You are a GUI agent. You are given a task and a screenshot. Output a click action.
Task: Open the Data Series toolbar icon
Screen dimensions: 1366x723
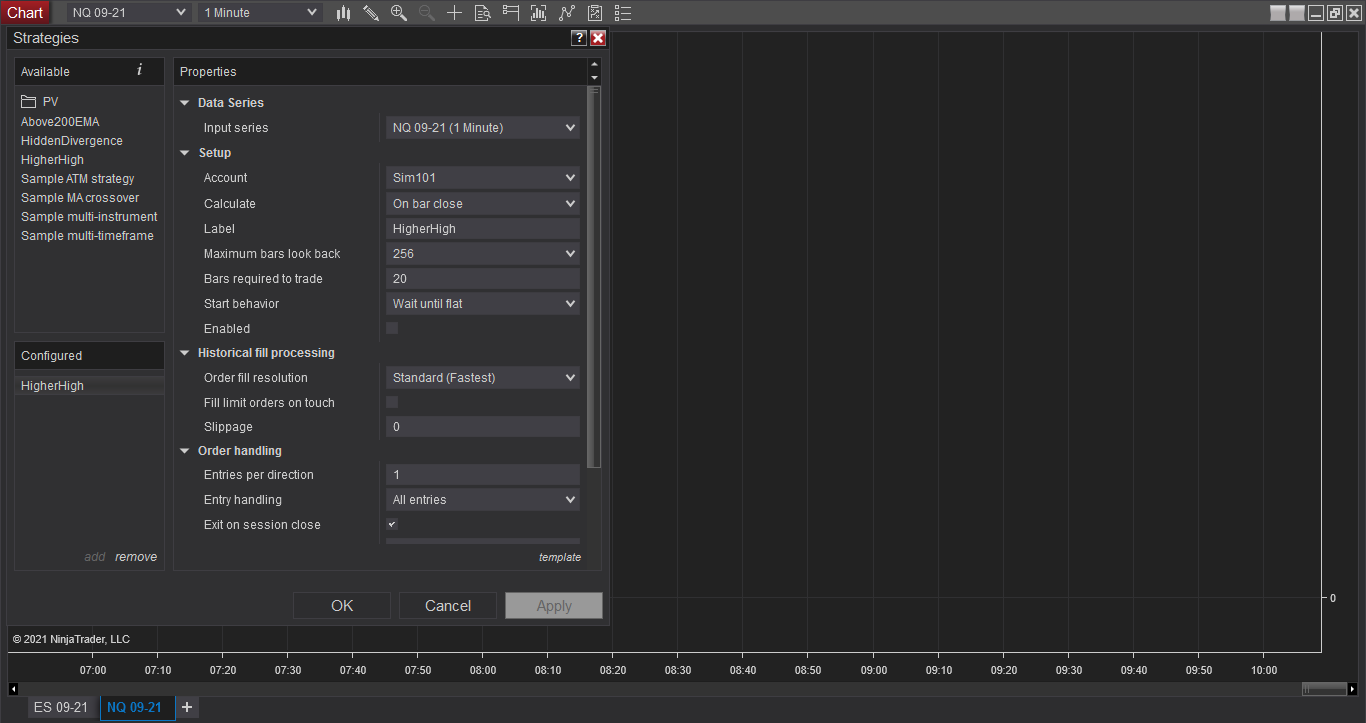click(x=539, y=13)
